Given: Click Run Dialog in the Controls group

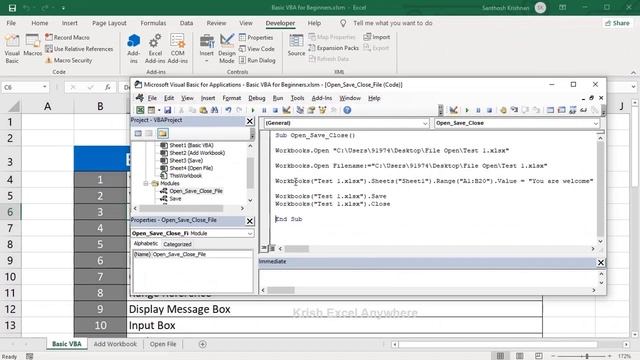Looking at the screenshot, I should tap(257, 60).
